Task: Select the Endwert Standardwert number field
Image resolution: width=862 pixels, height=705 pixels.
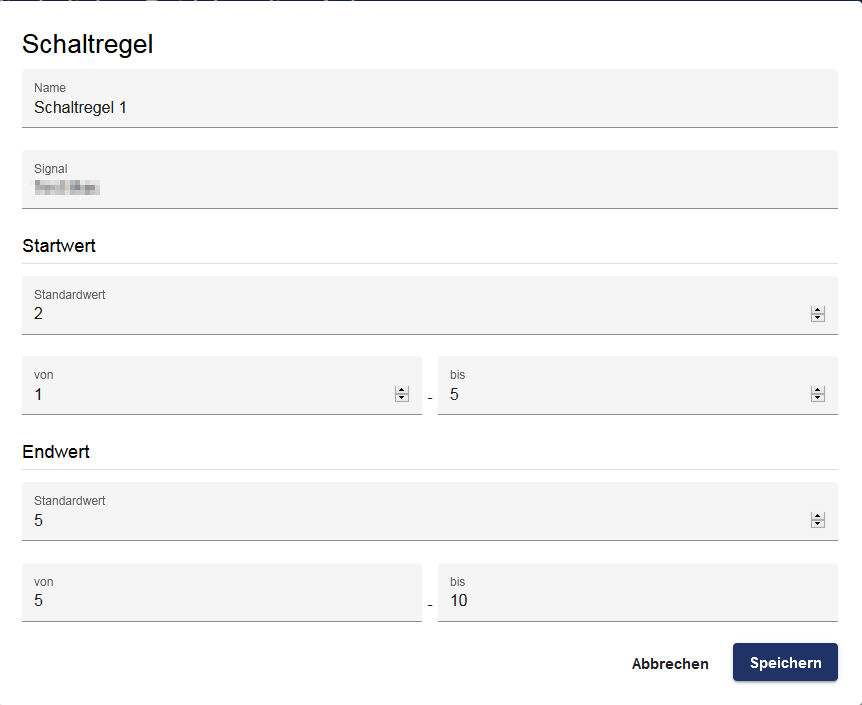Action: pyautogui.click(x=430, y=511)
